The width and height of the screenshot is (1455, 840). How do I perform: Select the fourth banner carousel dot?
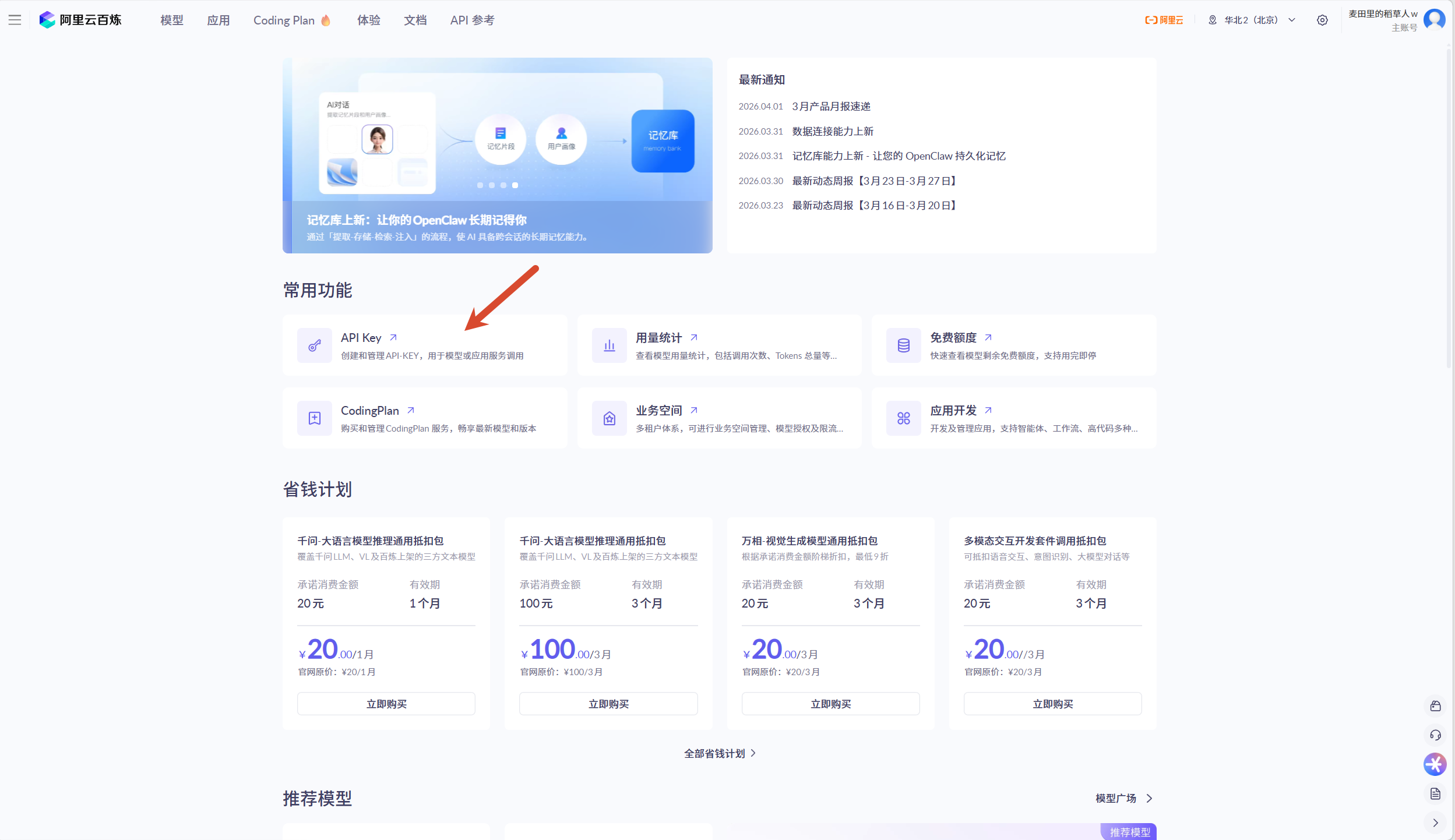click(515, 185)
